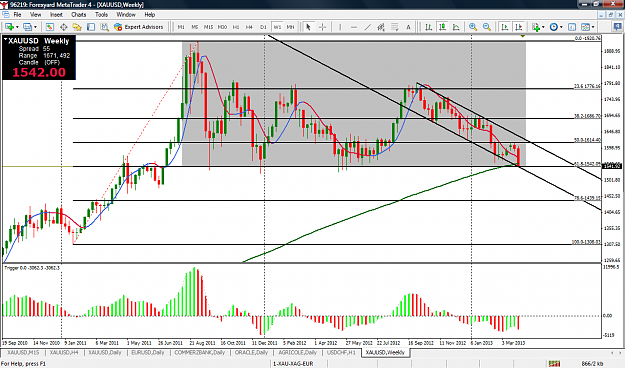Click the Templates icon
Image resolution: width=625 pixels, height=368 pixels.
(585, 27)
